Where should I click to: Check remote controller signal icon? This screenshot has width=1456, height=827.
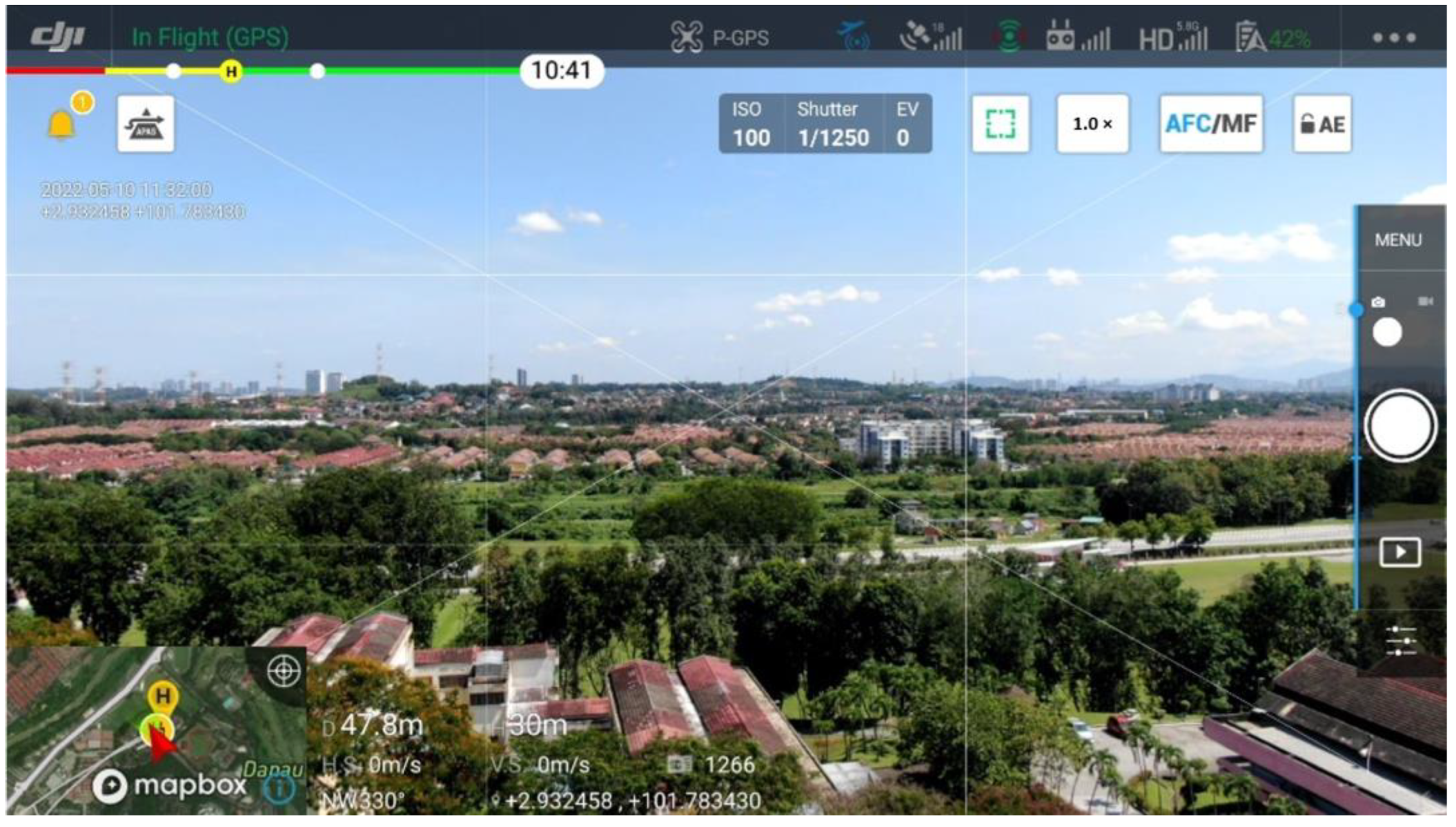(1077, 37)
